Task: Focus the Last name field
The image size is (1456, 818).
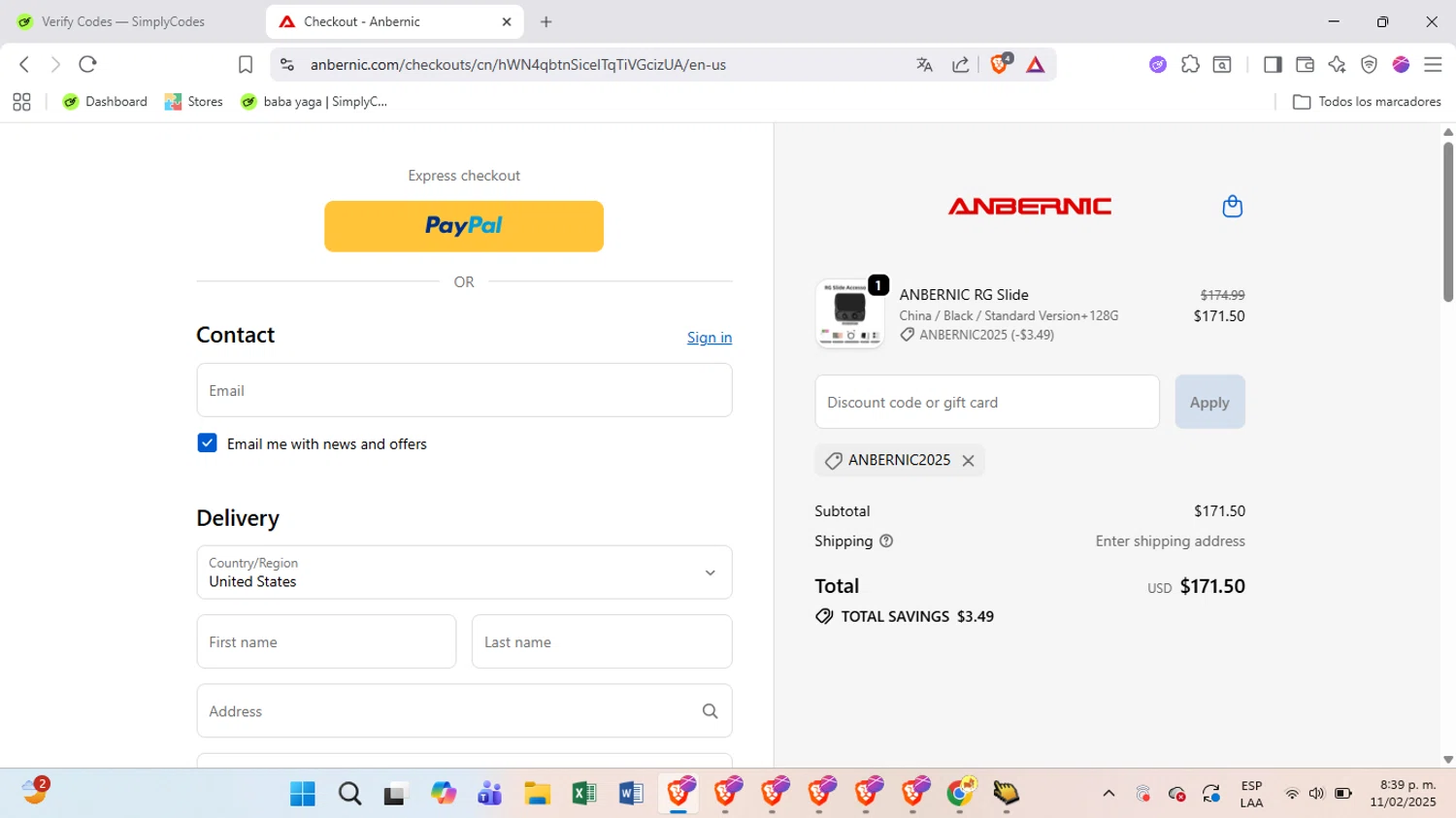Action: [x=602, y=641]
